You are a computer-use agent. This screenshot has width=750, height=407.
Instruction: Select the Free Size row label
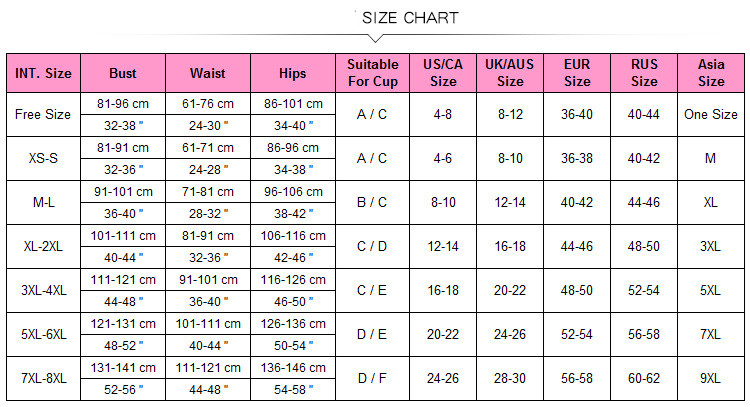[x=43, y=115]
